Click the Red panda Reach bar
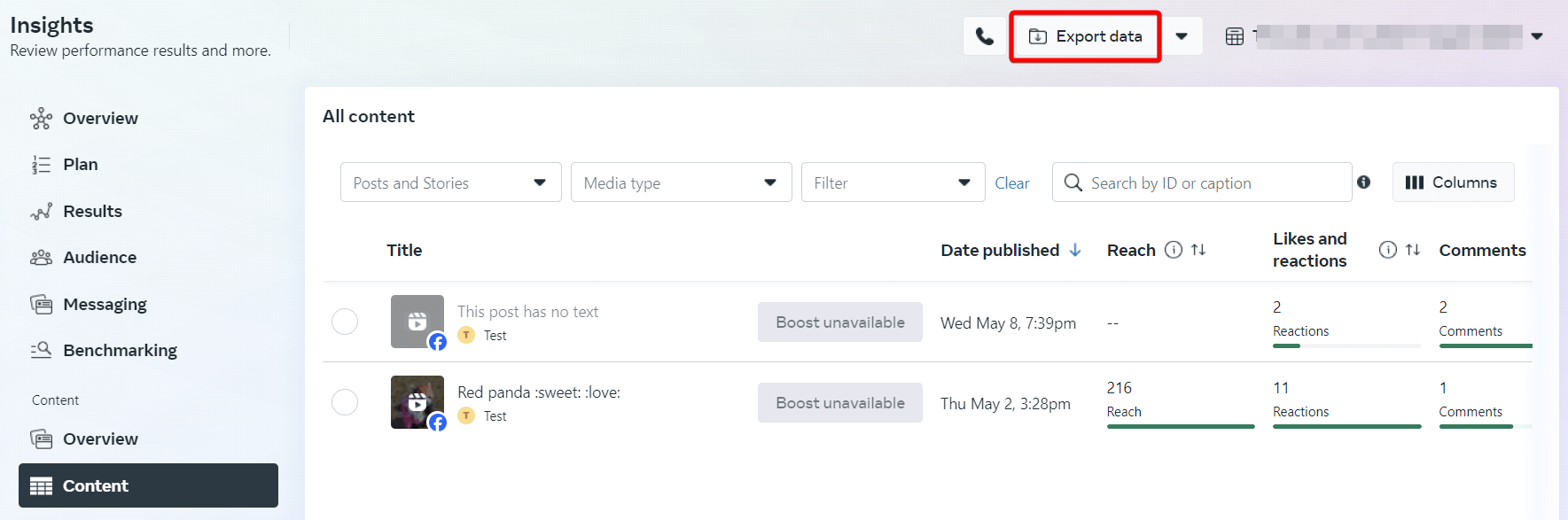Image resolution: width=1568 pixels, height=520 pixels. [1181, 426]
